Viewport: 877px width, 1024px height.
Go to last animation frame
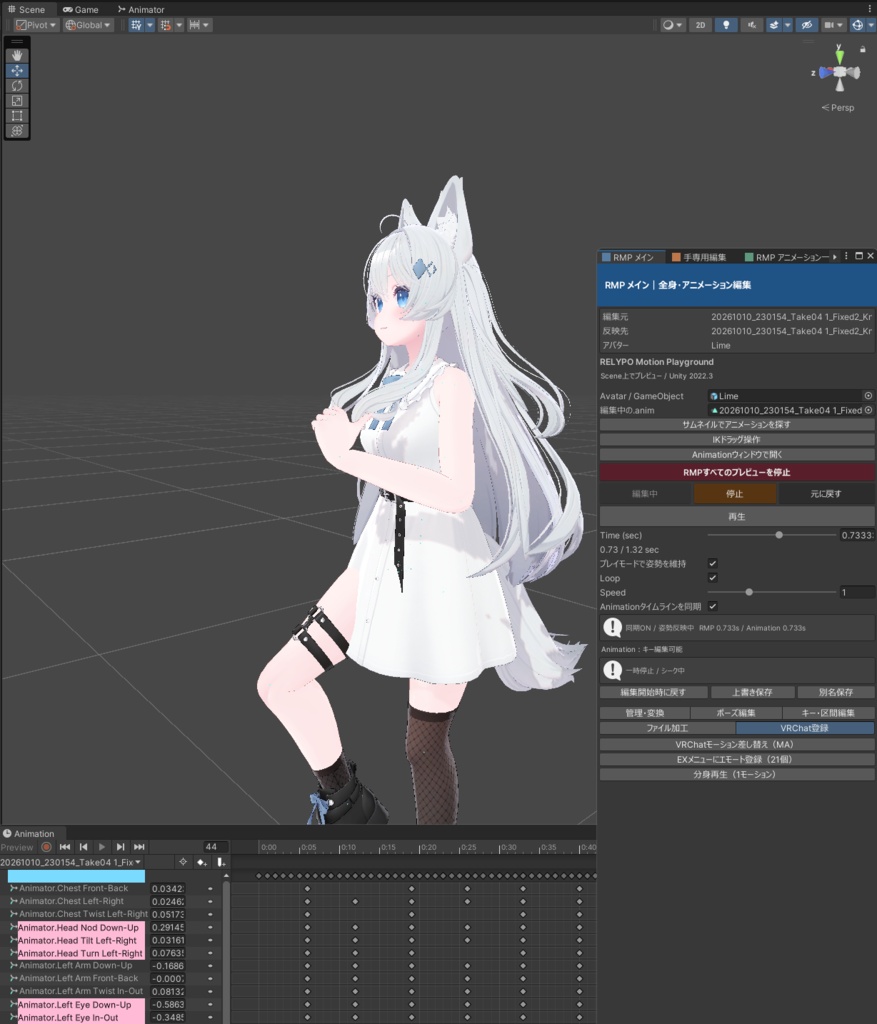coord(139,847)
